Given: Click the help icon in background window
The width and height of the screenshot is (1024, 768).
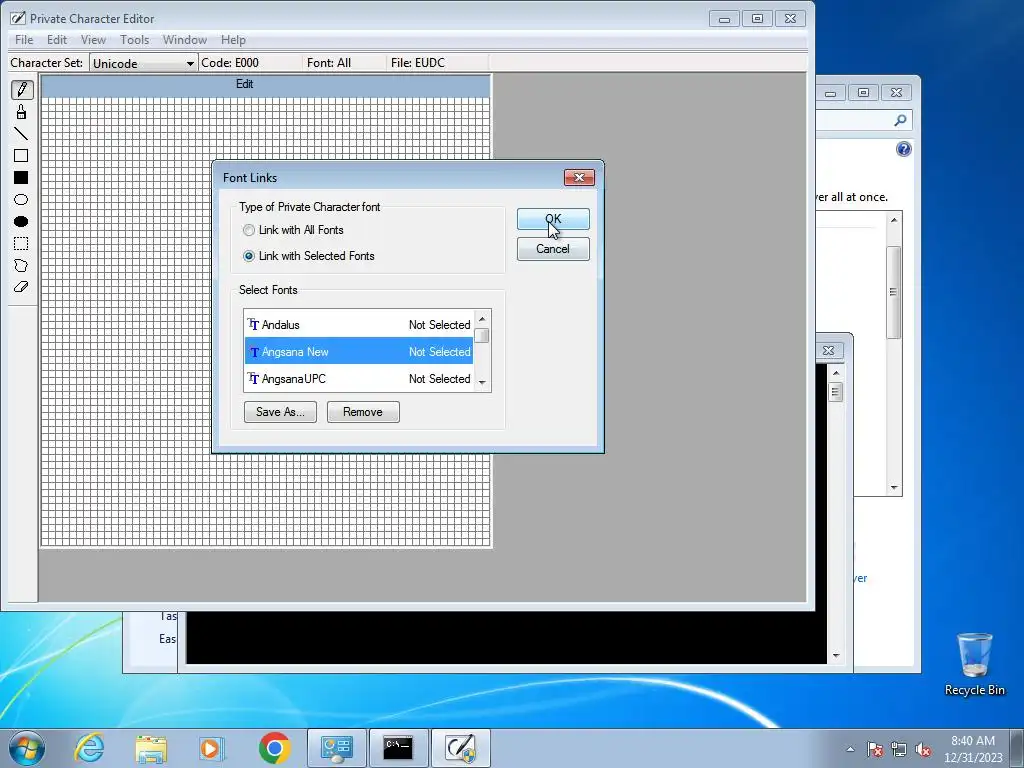Looking at the screenshot, I should click(903, 150).
